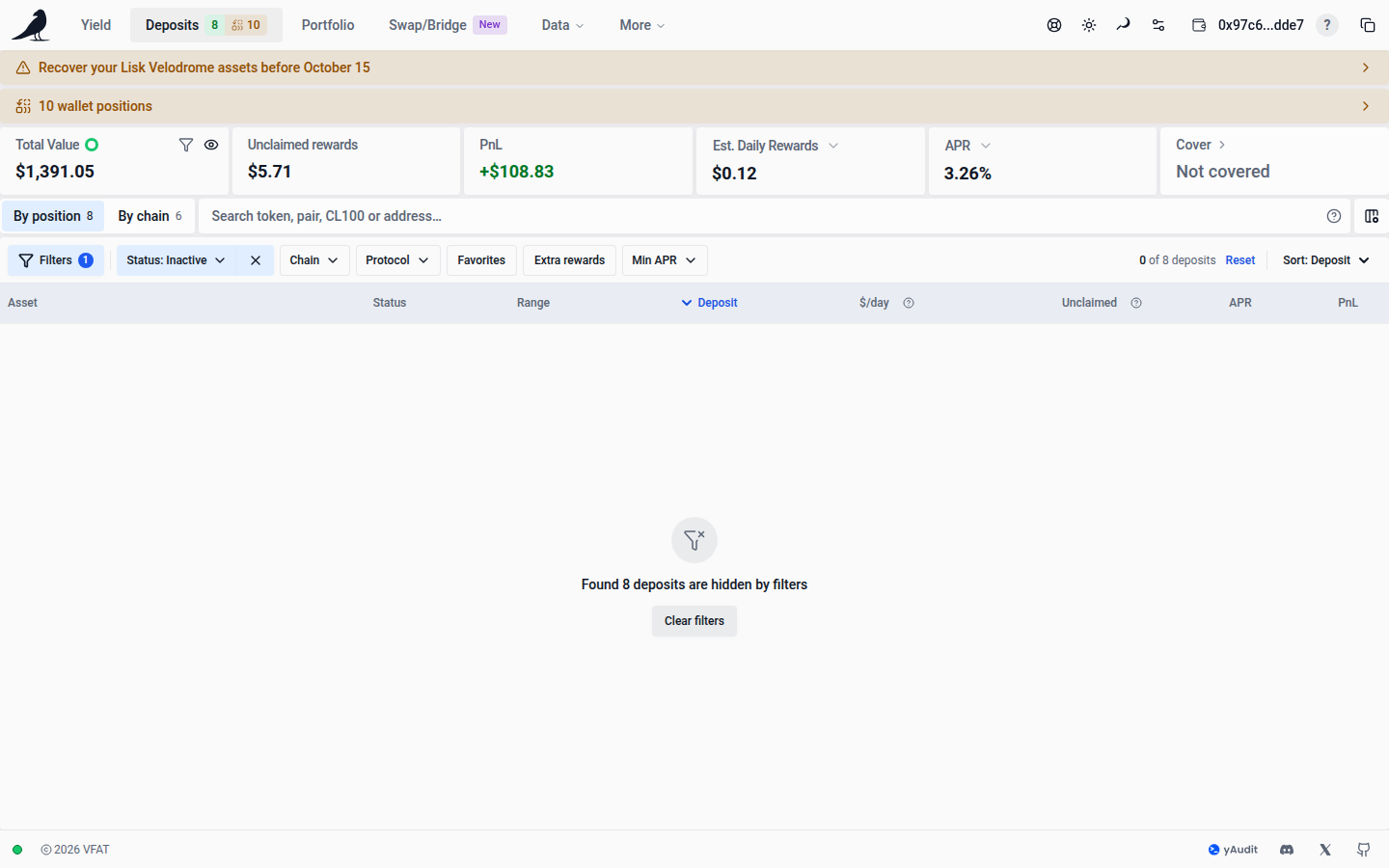Open the Status: Inactive dropdown
Viewport: 1389px width, 868px height.
(x=176, y=260)
